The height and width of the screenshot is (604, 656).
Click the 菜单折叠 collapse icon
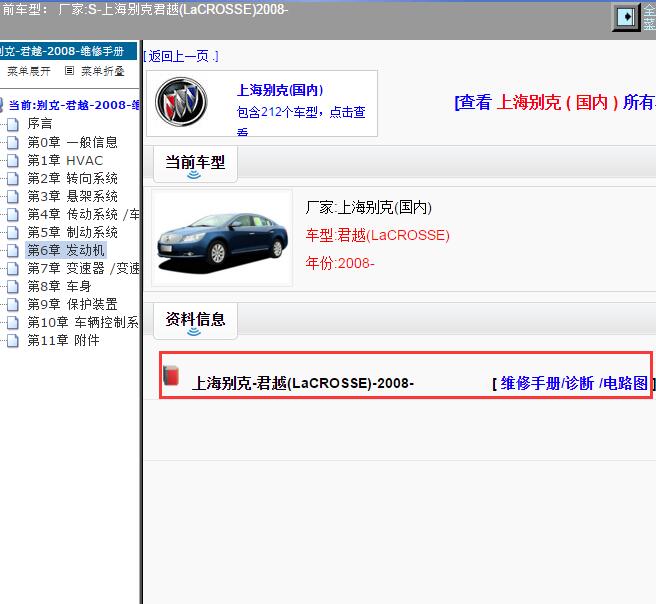69,71
